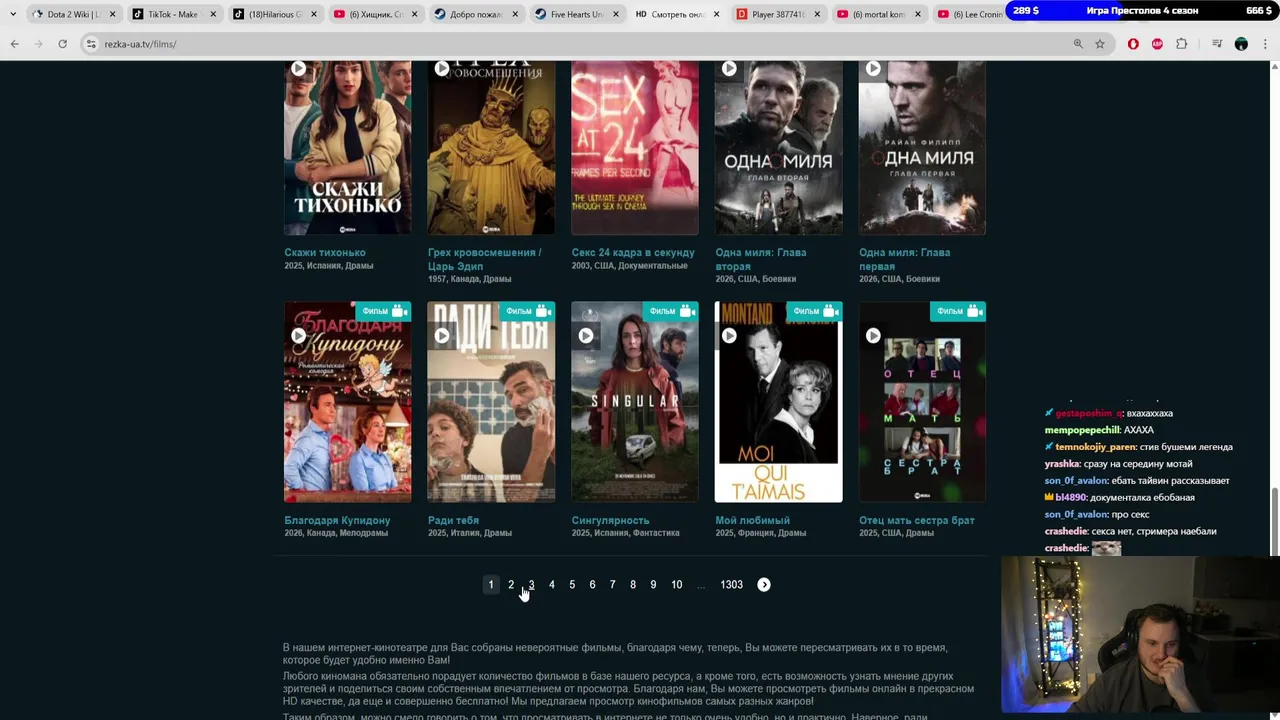
Task: Go to page 10 in pagination
Action: coord(677,585)
